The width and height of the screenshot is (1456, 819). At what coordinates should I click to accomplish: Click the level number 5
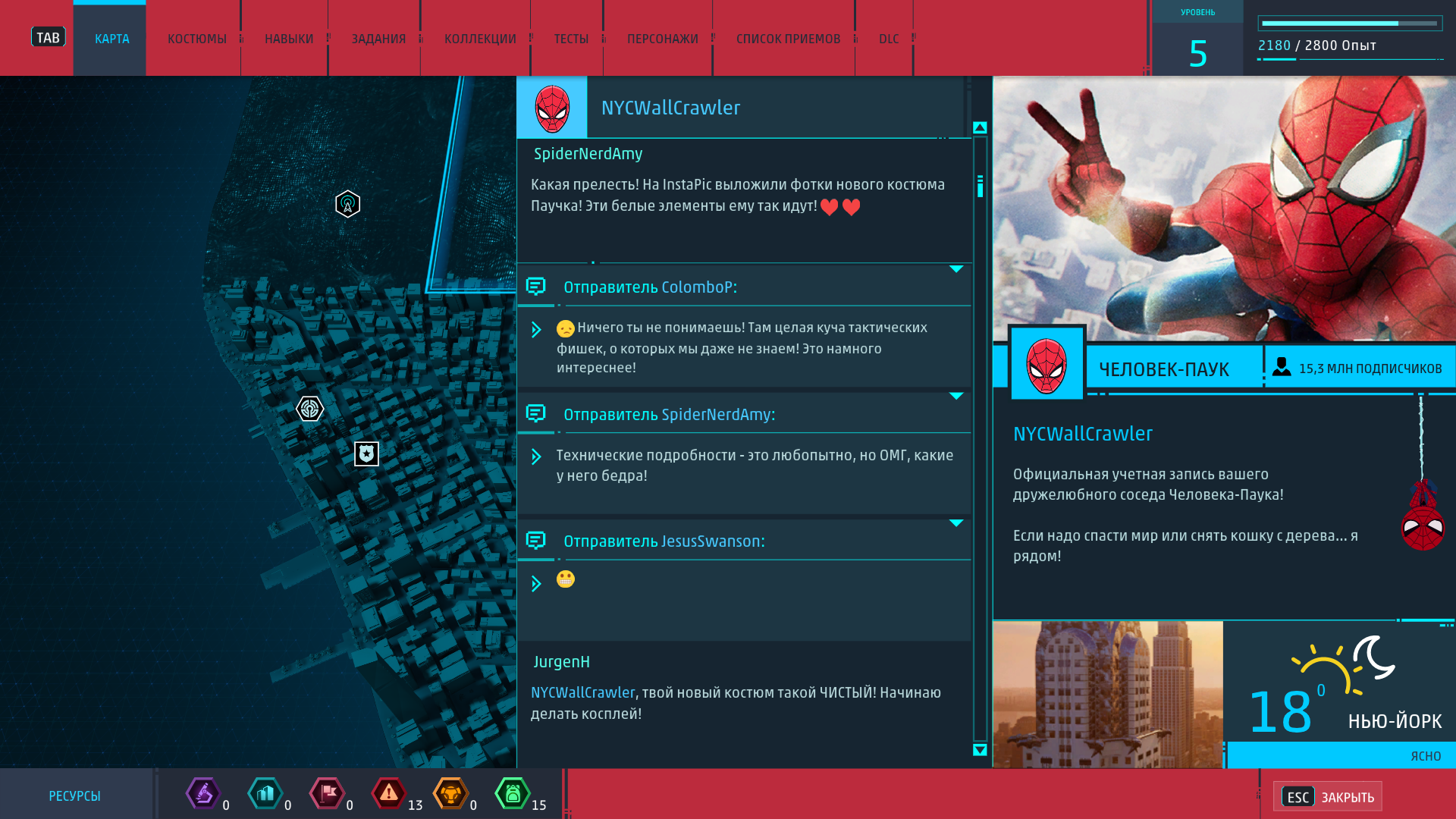click(x=1197, y=53)
